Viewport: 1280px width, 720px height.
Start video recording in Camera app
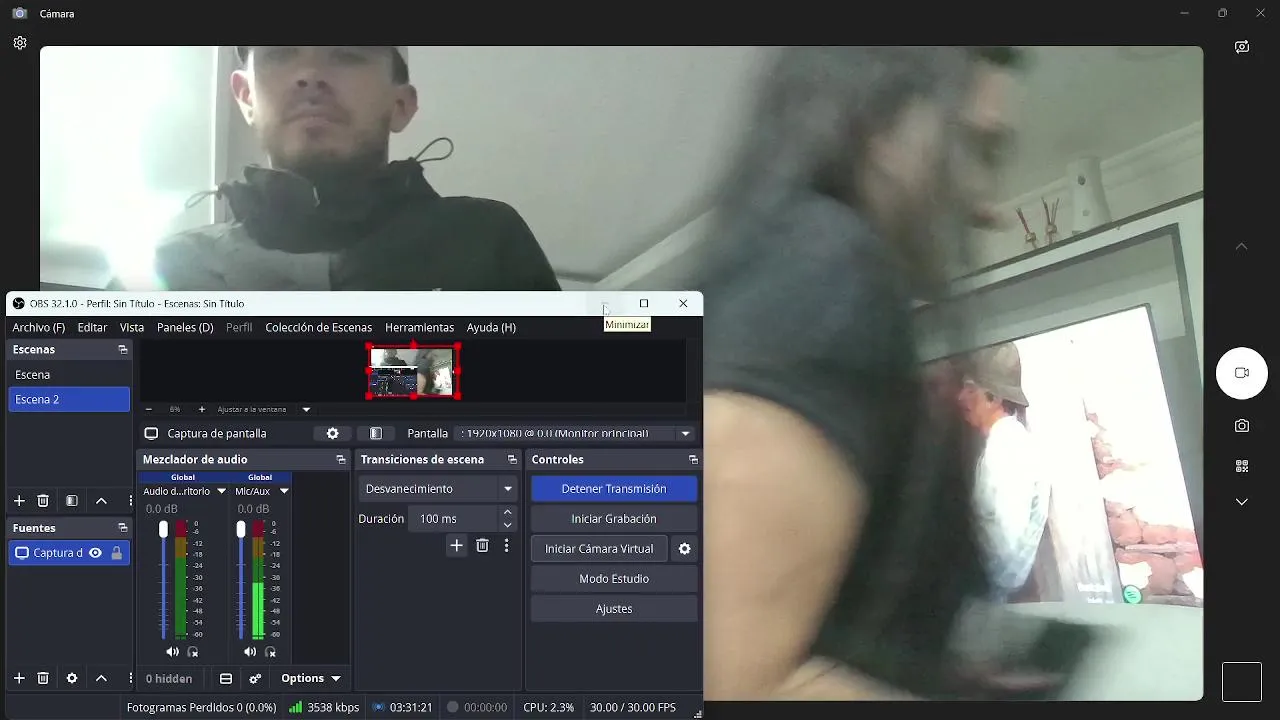pyautogui.click(x=1242, y=373)
